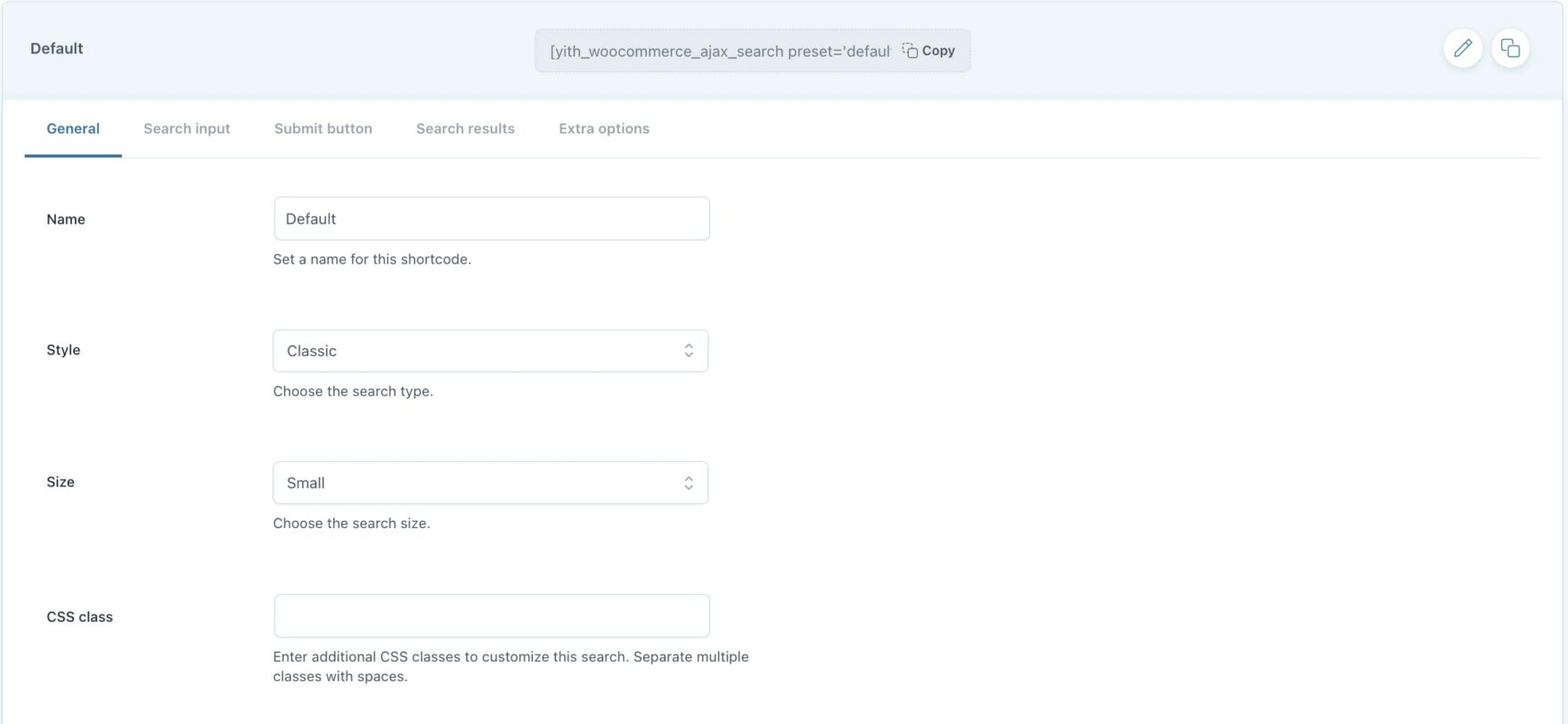Open the Size dropdown showing Small

click(x=491, y=483)
